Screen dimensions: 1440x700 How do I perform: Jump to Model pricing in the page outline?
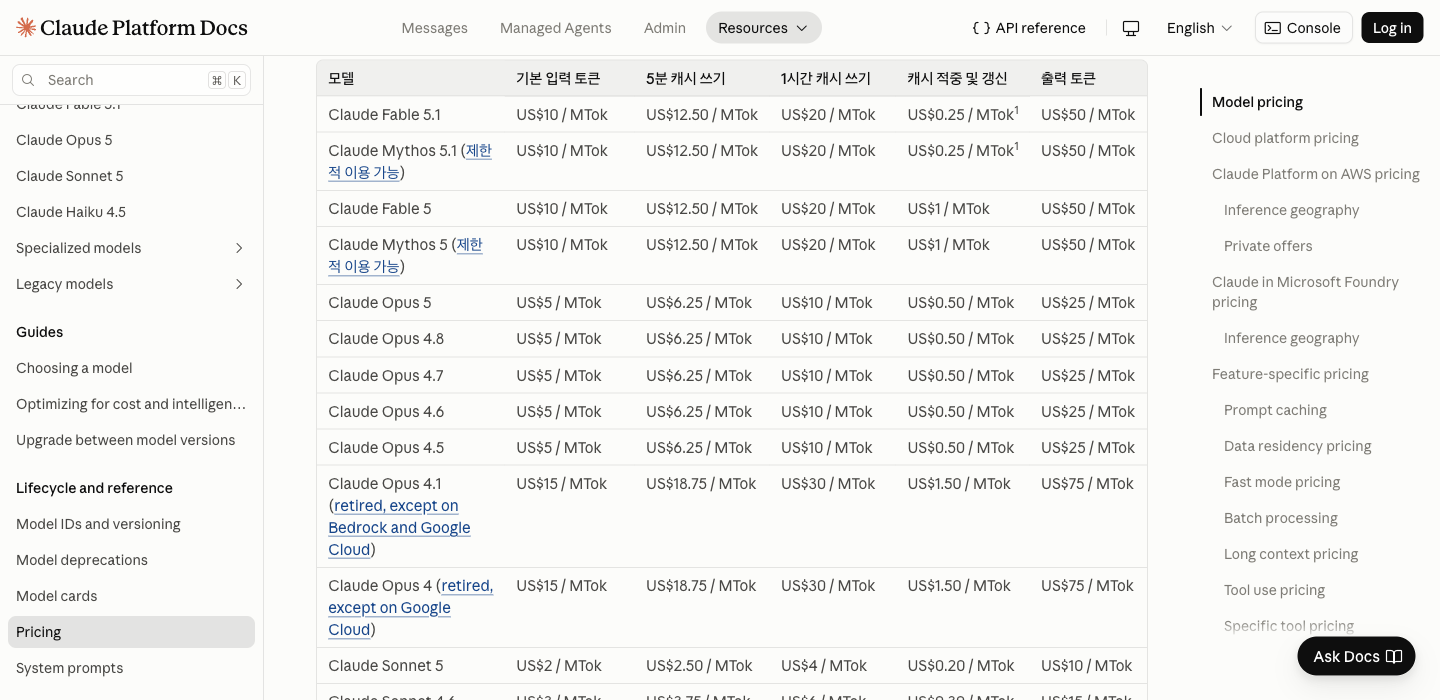[x=1257, y=102]
